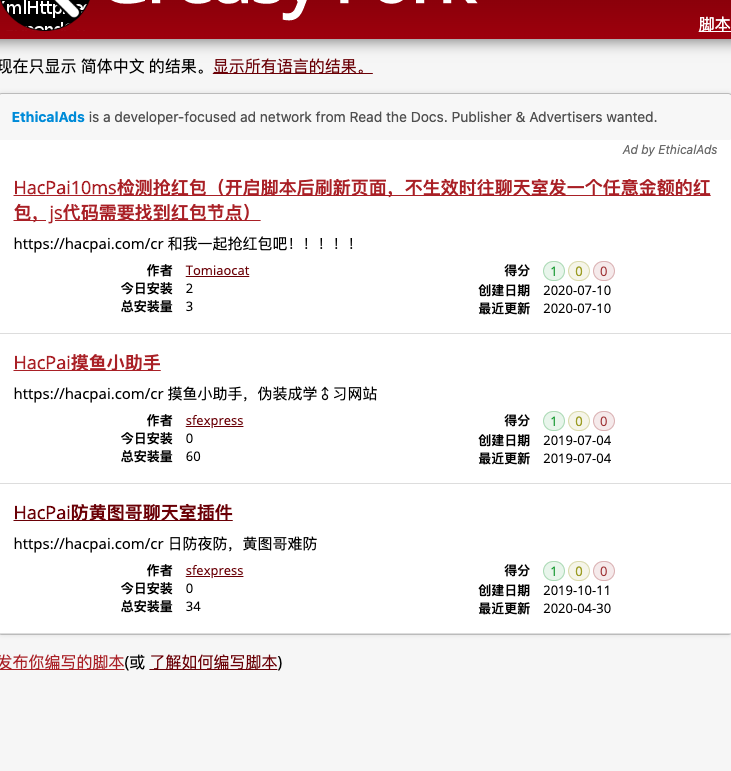Viewport: 731px width, 771px height.
Task: Click the red bad-rating badge for HacPai10ms script
Action: click(604, 271)
